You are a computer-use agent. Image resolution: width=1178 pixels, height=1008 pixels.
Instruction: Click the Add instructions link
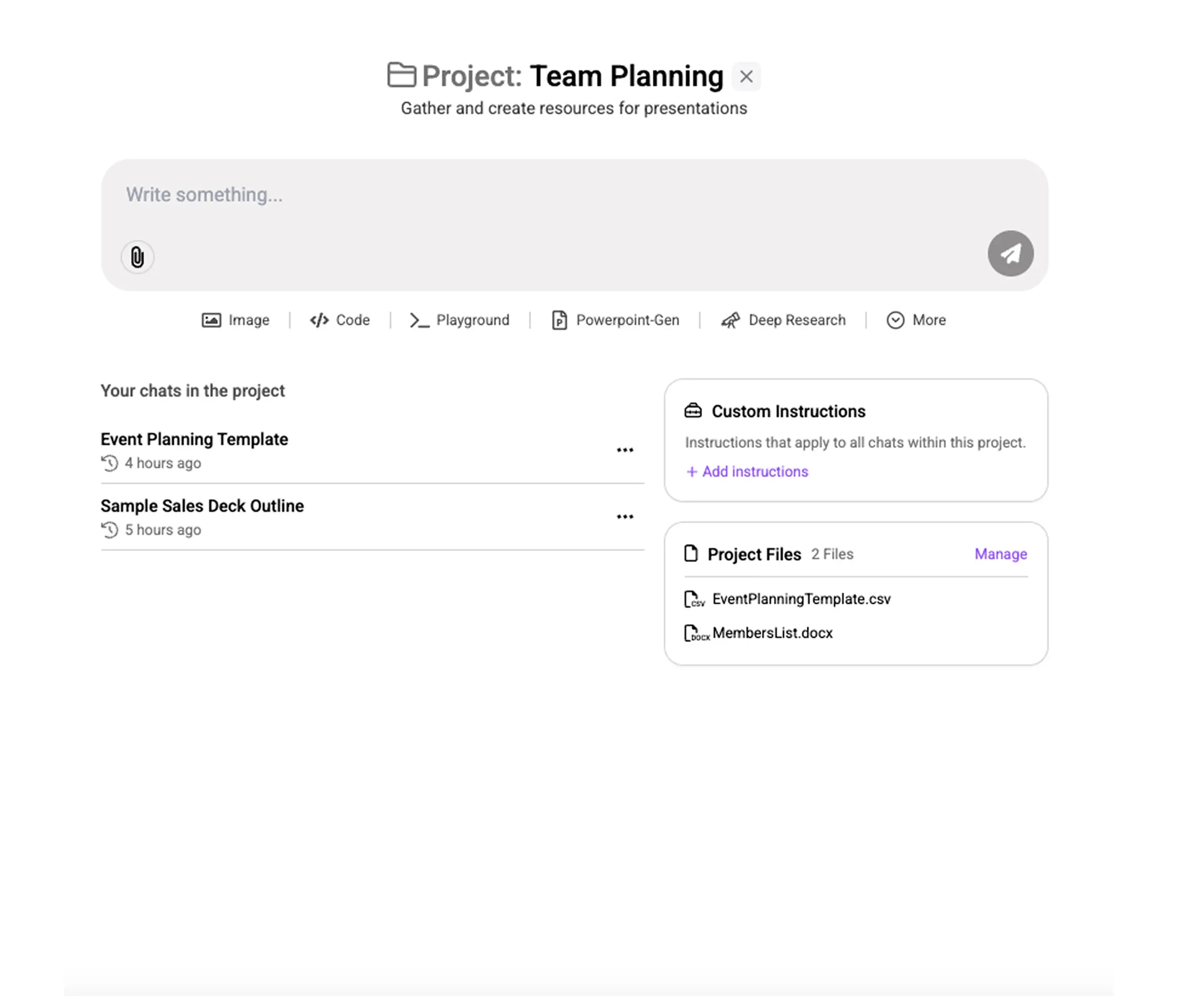748,472
